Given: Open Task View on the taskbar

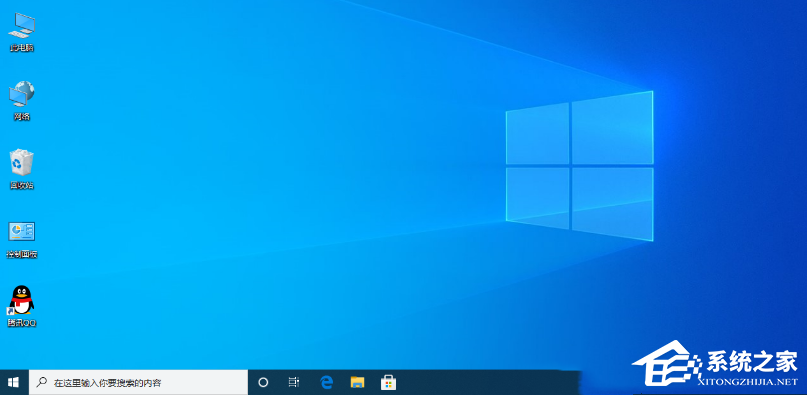Looking at the screenshot, I should pyautogui.click(x=293, y=382).
